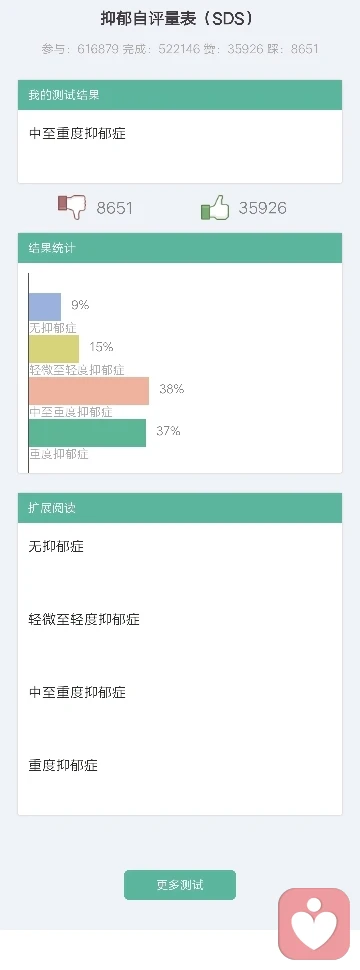Click the green thumbs-up like icon
This screenshot has width=360, height=970.
[x=215, y=207]
